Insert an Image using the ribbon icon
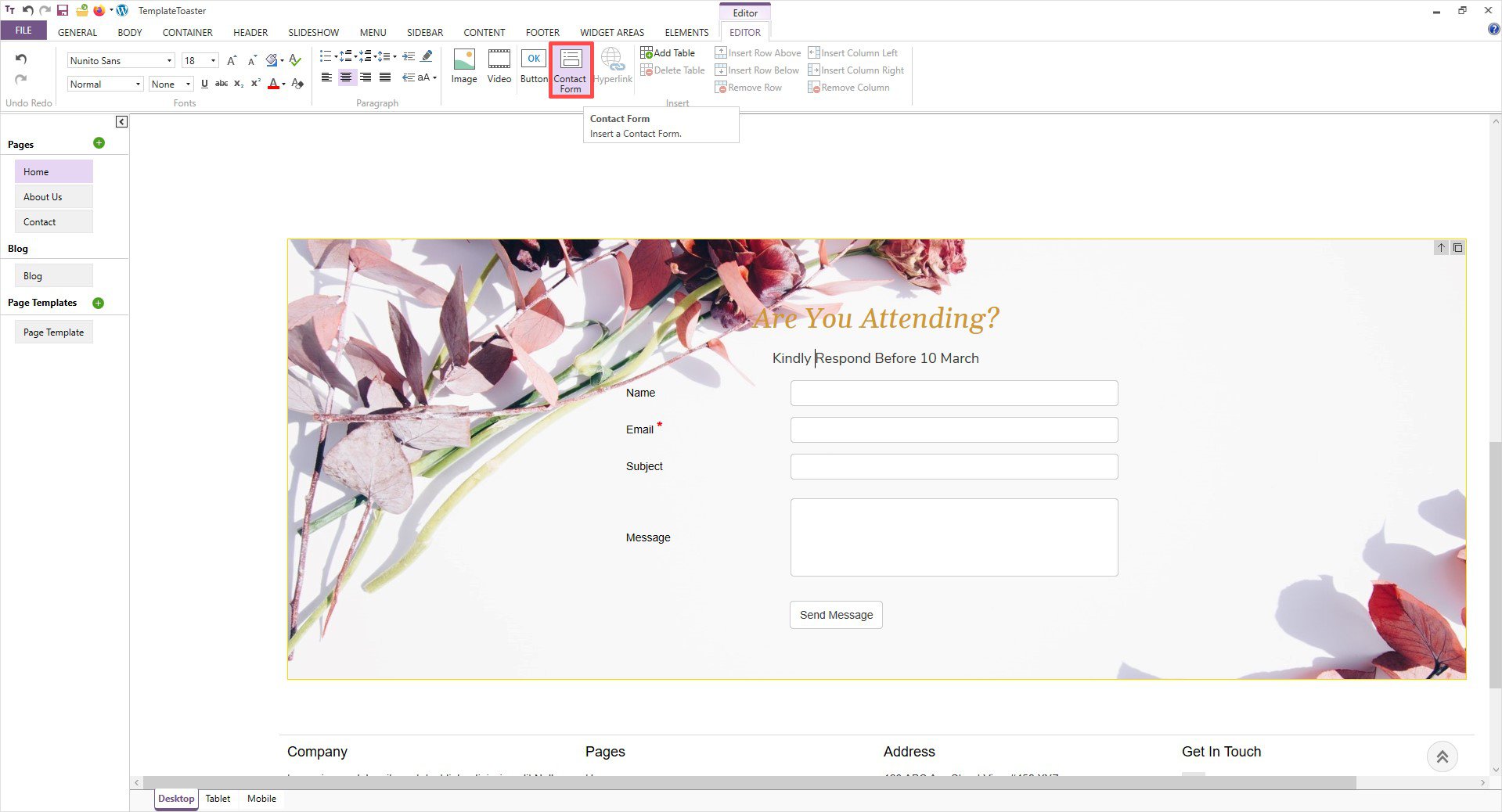This screenshot has width=1502, height=812. point(464,66)
